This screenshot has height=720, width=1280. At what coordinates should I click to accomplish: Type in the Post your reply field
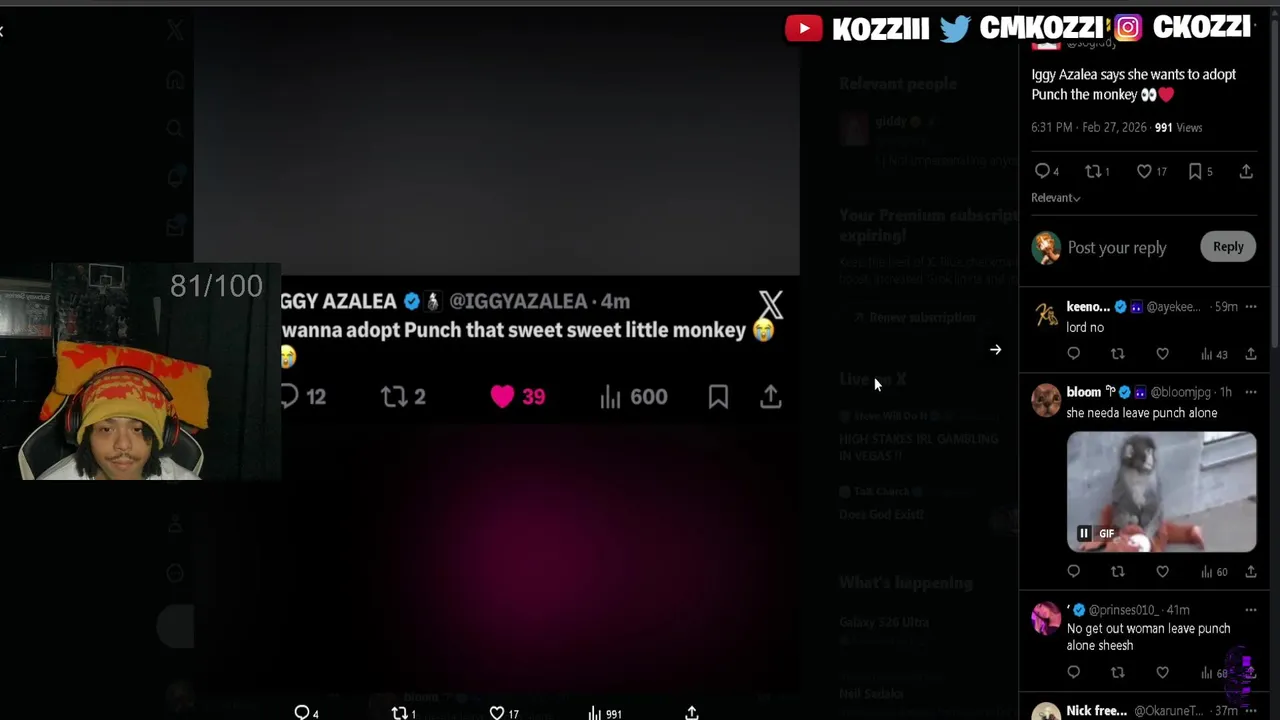tap(1117, 248)
